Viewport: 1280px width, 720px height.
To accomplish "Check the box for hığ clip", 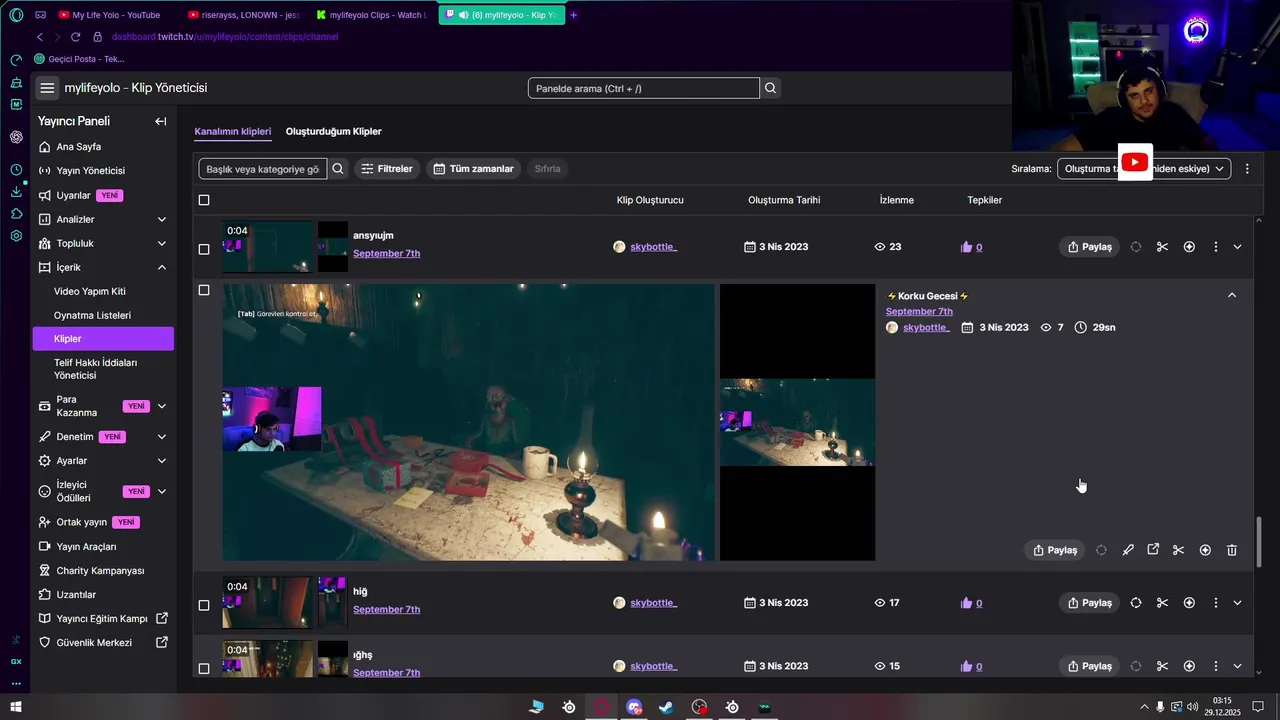I will (x=204, y=605).
